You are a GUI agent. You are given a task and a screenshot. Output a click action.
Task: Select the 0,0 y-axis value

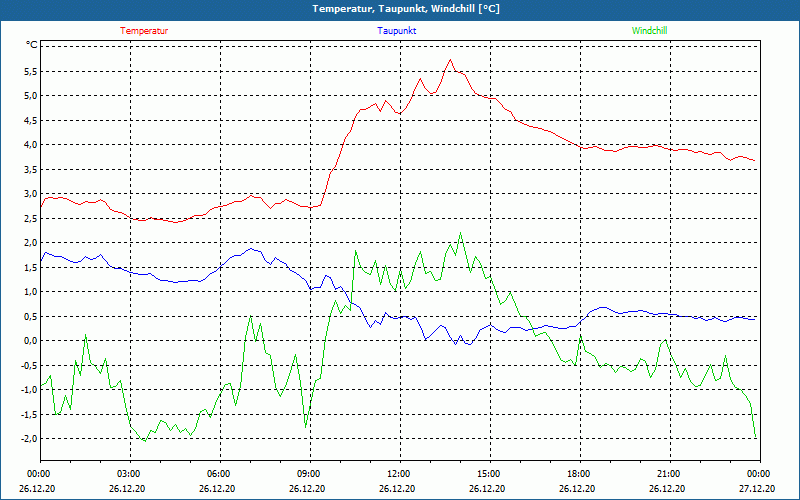[31, 341]
